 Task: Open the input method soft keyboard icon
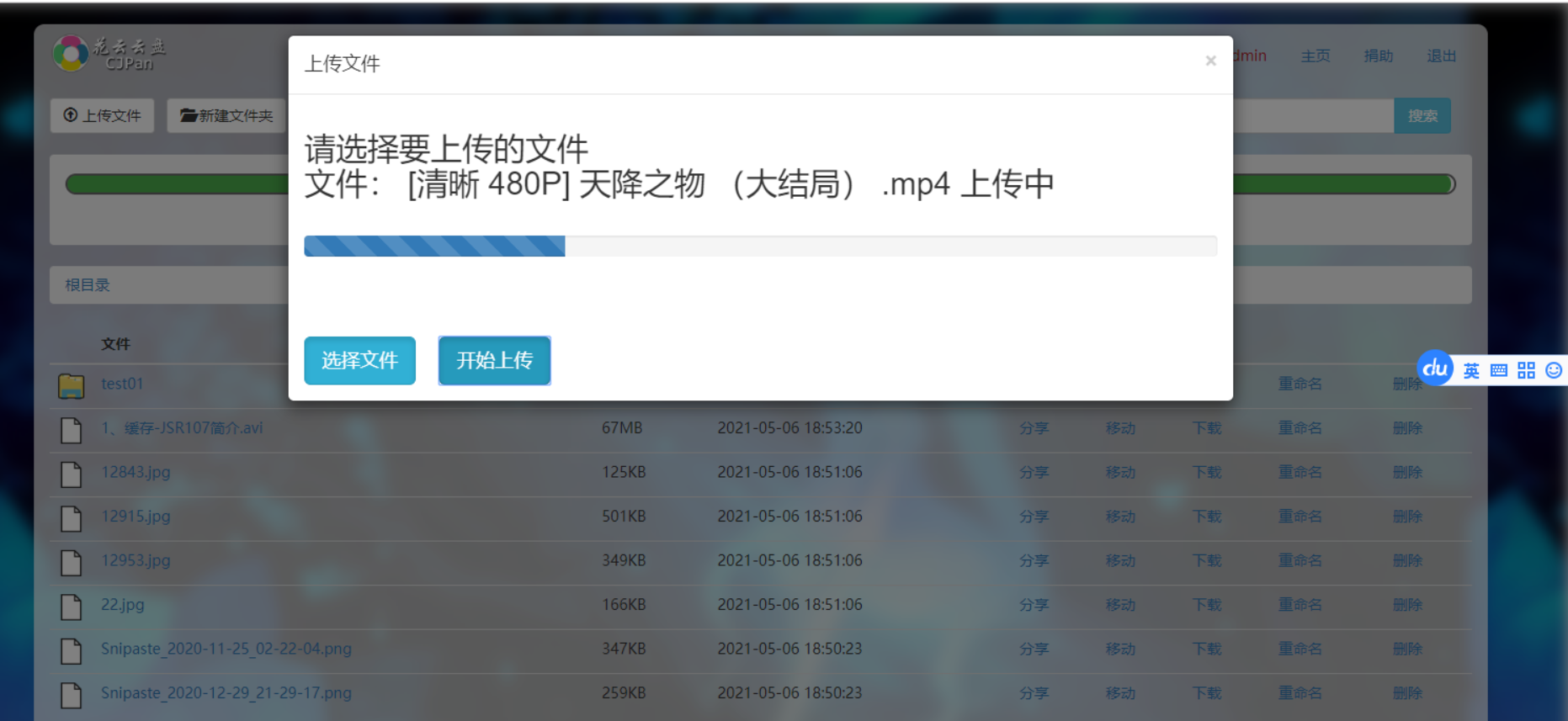tap(1499, 371)
